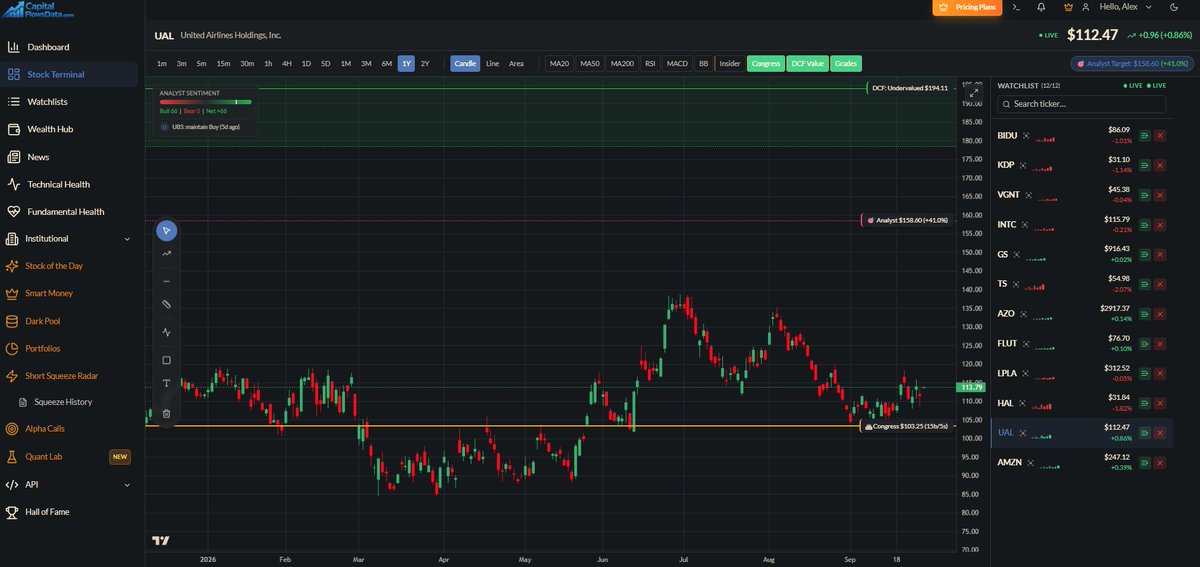
Task: Click the trash icon to delete drawings
Action: [x=167, y=413]
